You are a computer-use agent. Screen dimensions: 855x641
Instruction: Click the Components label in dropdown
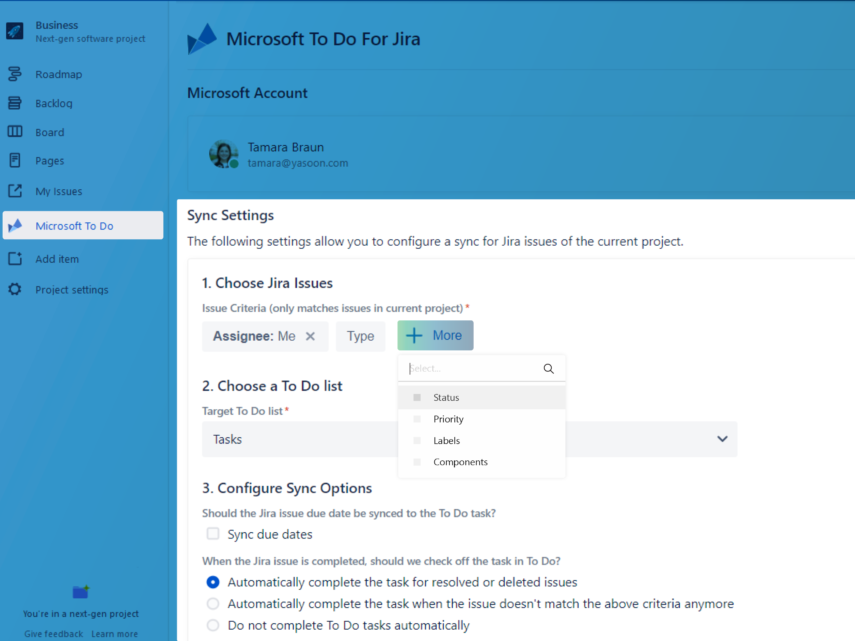460,462
